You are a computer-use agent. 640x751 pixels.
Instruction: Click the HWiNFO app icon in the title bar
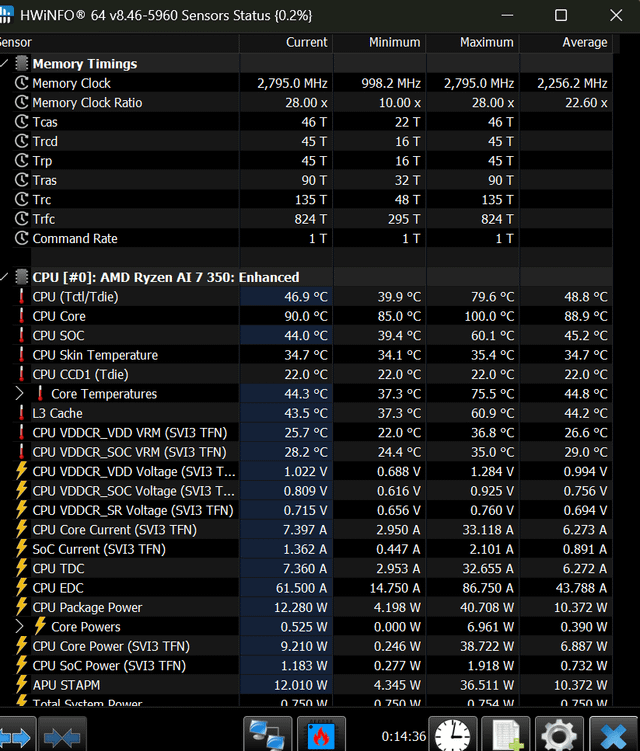point(6,15)
